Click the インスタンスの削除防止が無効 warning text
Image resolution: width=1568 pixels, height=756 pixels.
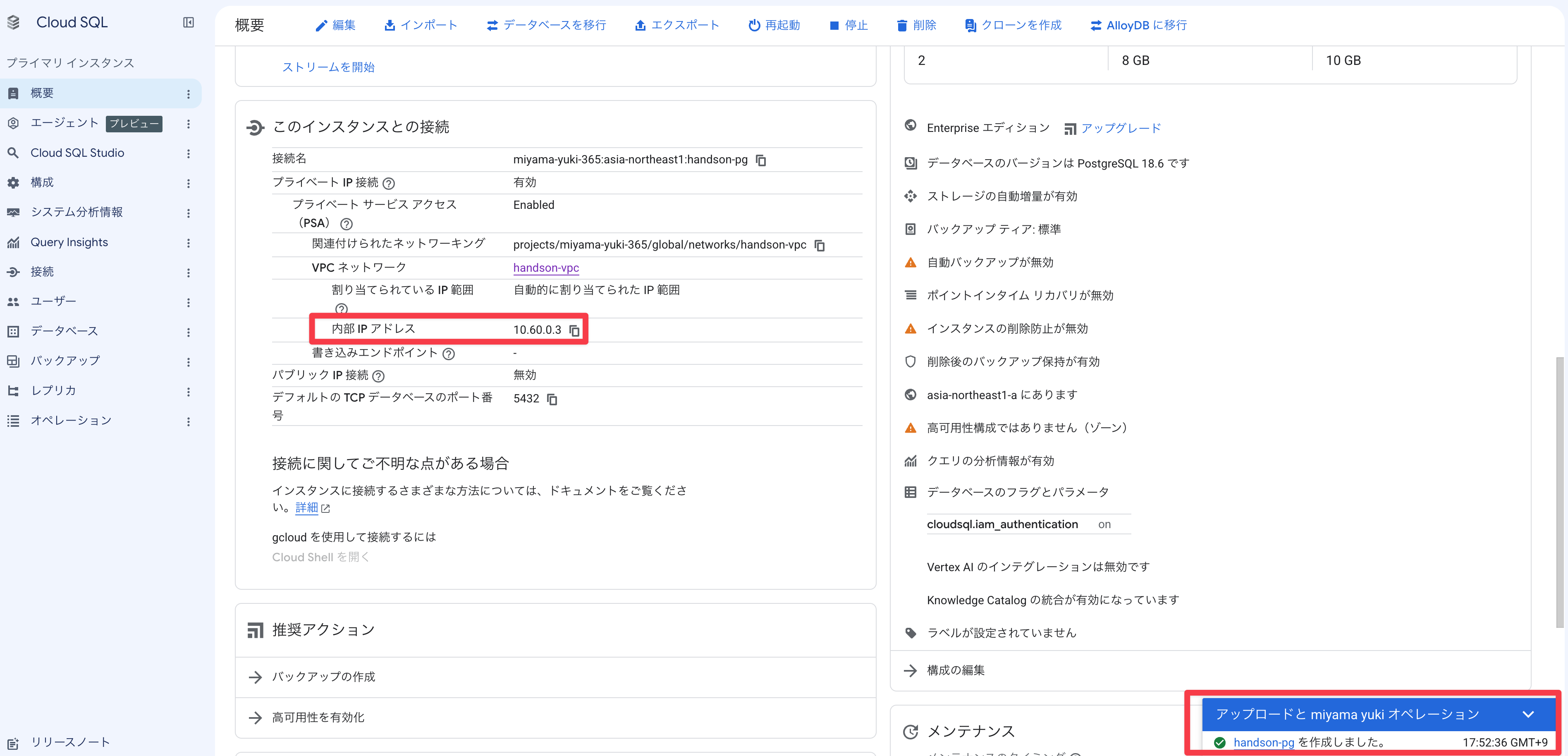pyautogui.click(x=1007, y=329)
